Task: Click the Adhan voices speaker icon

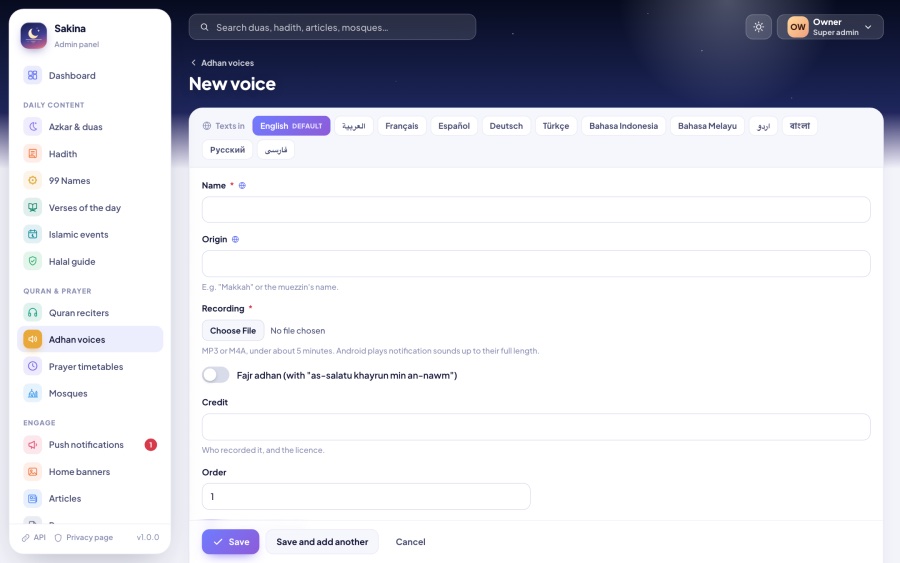Action: (x=33, y=339)
